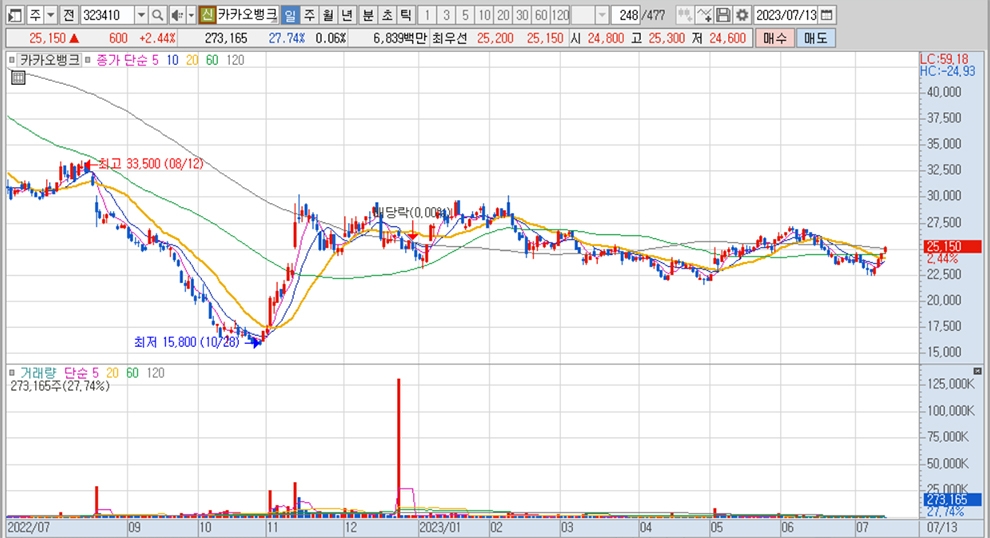Expand the stock code history dropdown
Screen dimensions: 990x538
pos(140,15)
